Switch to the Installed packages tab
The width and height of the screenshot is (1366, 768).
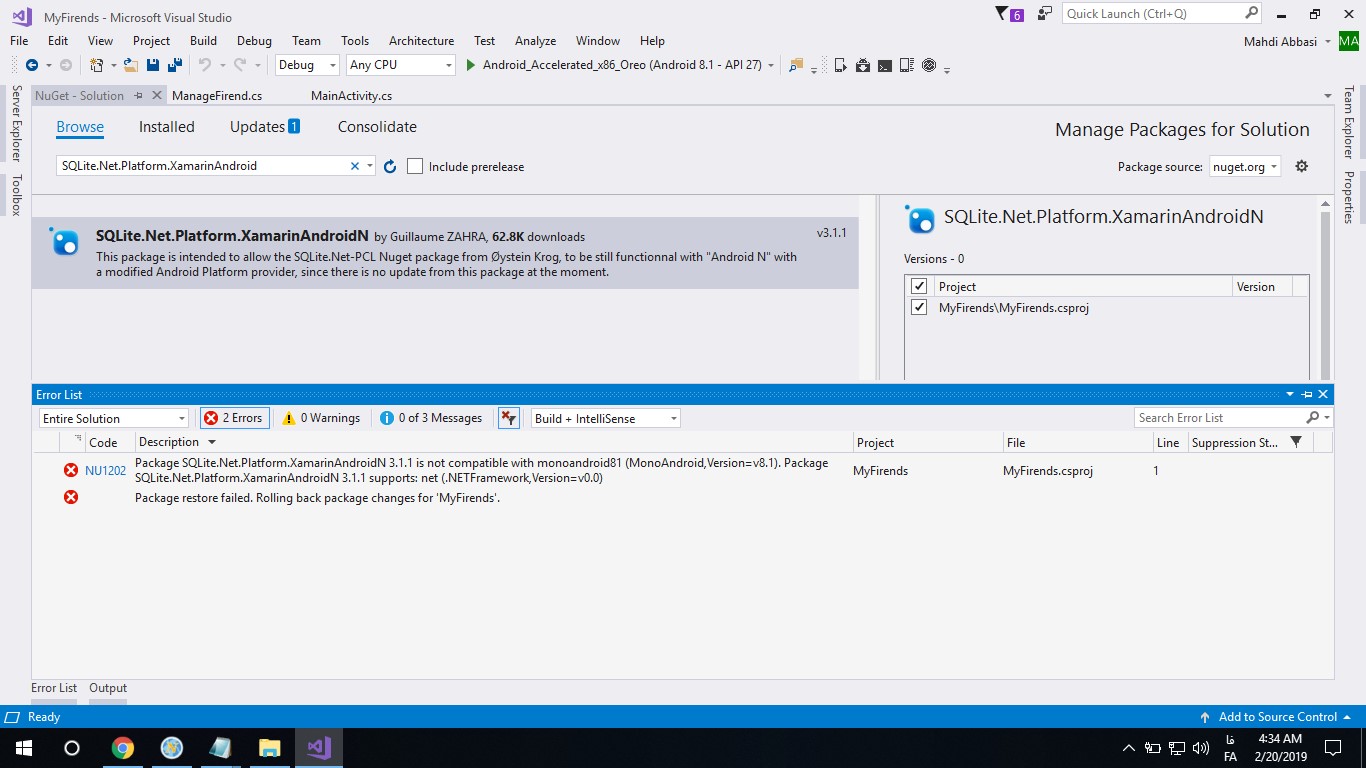166,127
